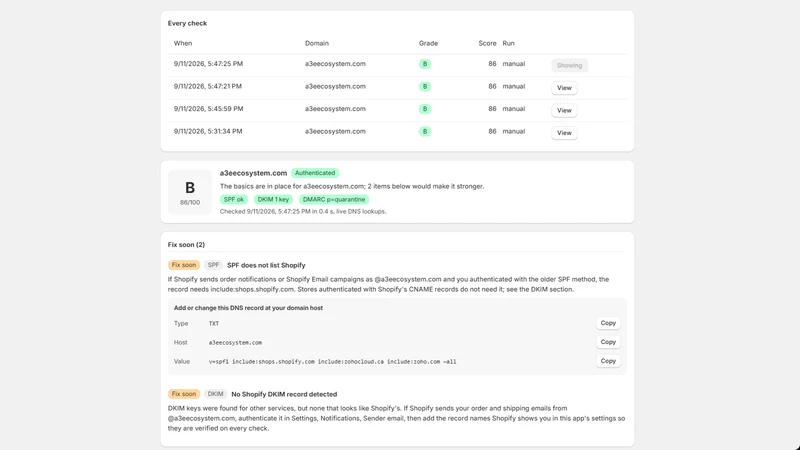Select the 9/11/2026, 5:47:21 PM timestamp
Screen dimensions: 800x450
208,86
